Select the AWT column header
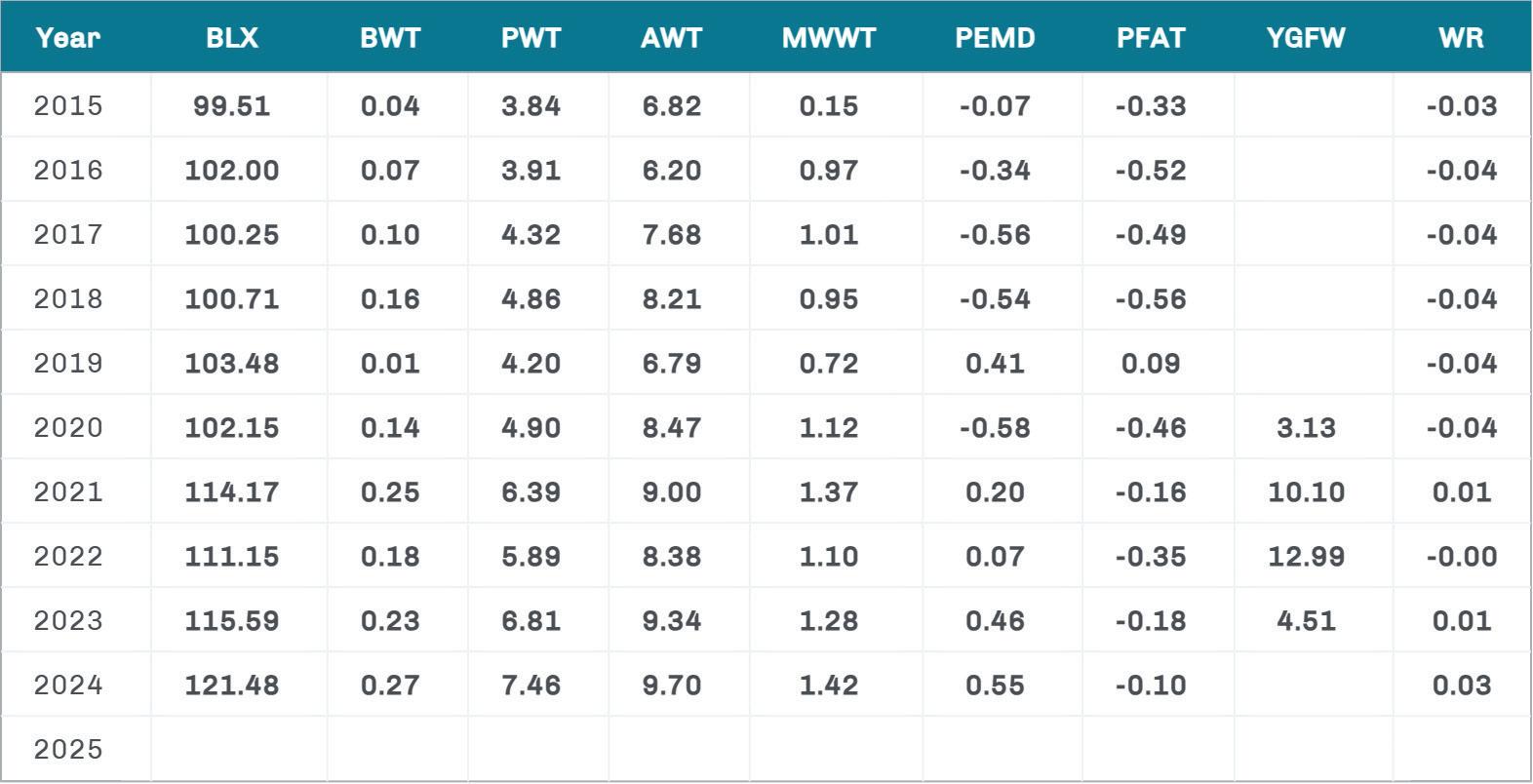Viewport: 1533px width, 784px height. (671, 38)
